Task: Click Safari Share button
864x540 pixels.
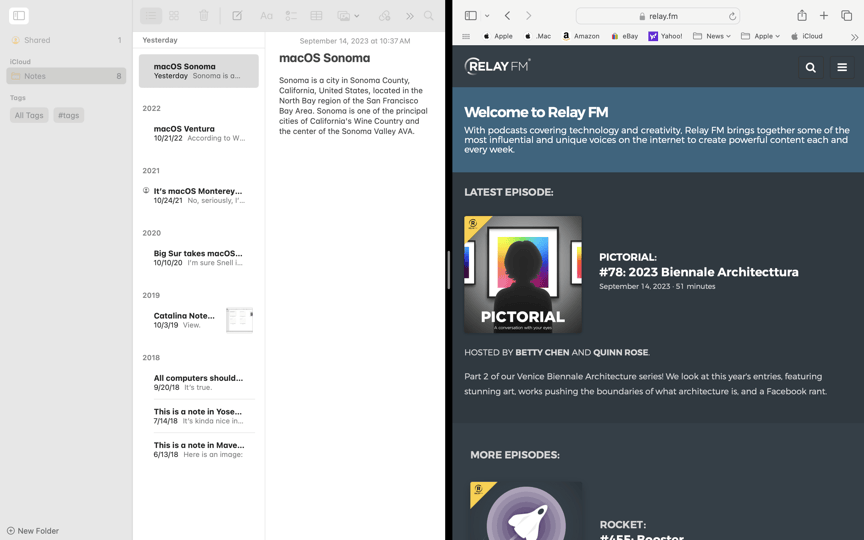Action: pyautogui.click(x=802, y=15)
